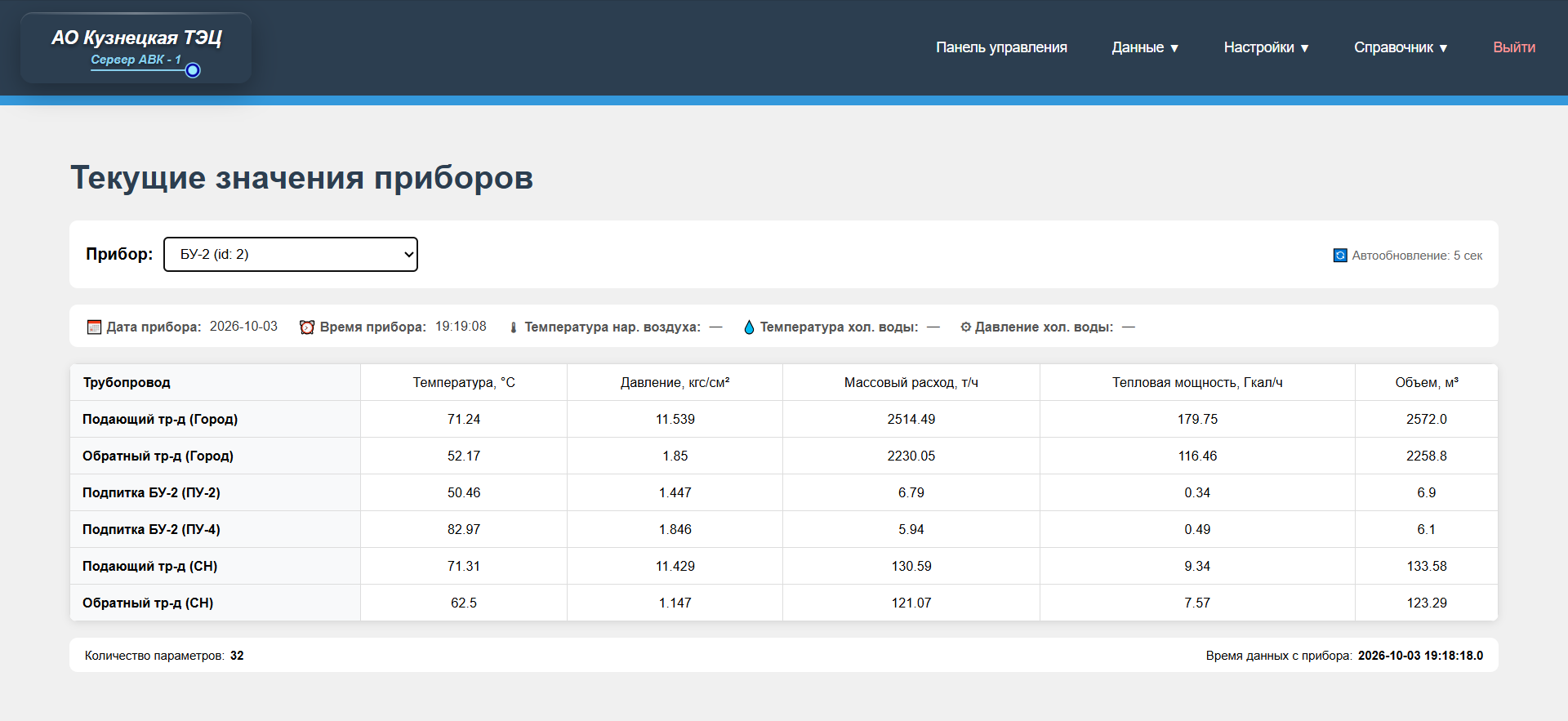Click the АО Кузнецкая ТЭЦ logo title
The image size is (1568, 721).
coord(136,38)
